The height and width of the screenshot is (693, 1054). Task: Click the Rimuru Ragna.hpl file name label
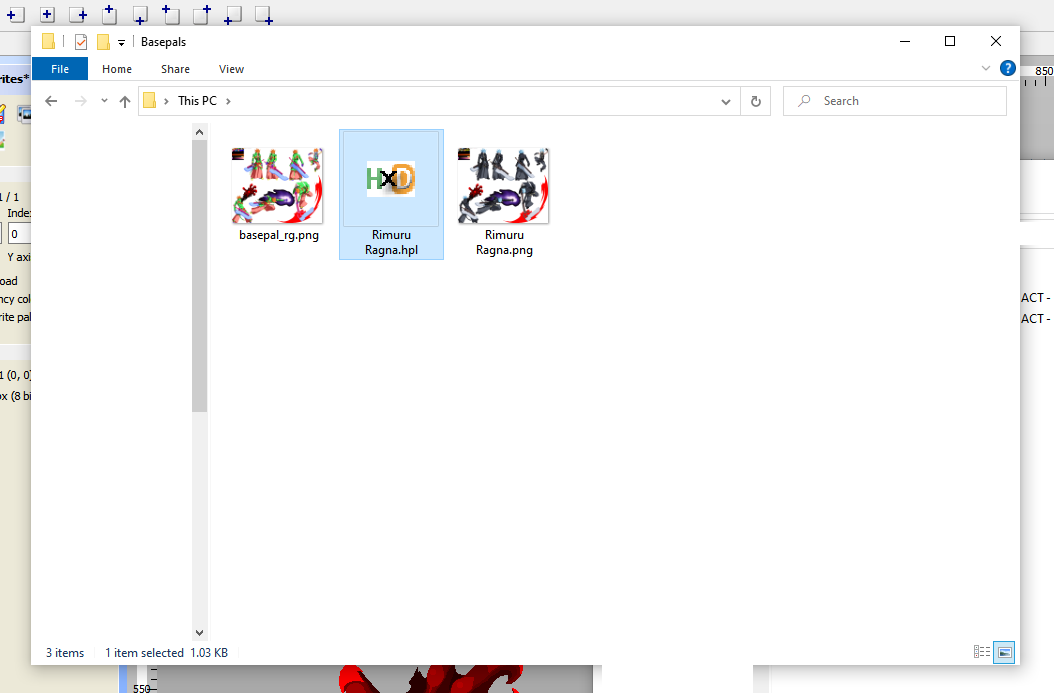[391, 243]
